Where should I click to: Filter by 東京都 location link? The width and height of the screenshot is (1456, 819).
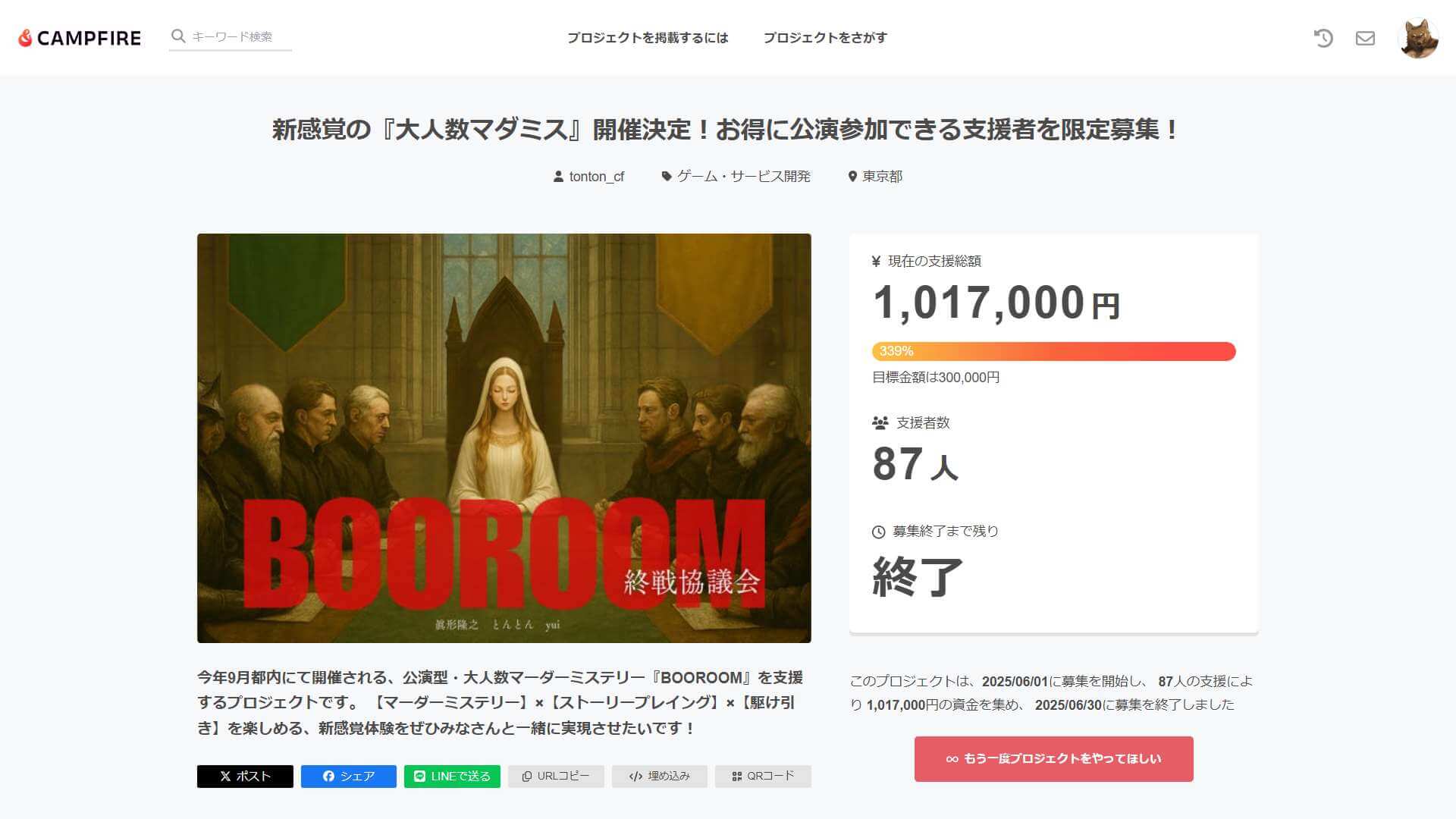pyautogui.click(x=875, y=177)
